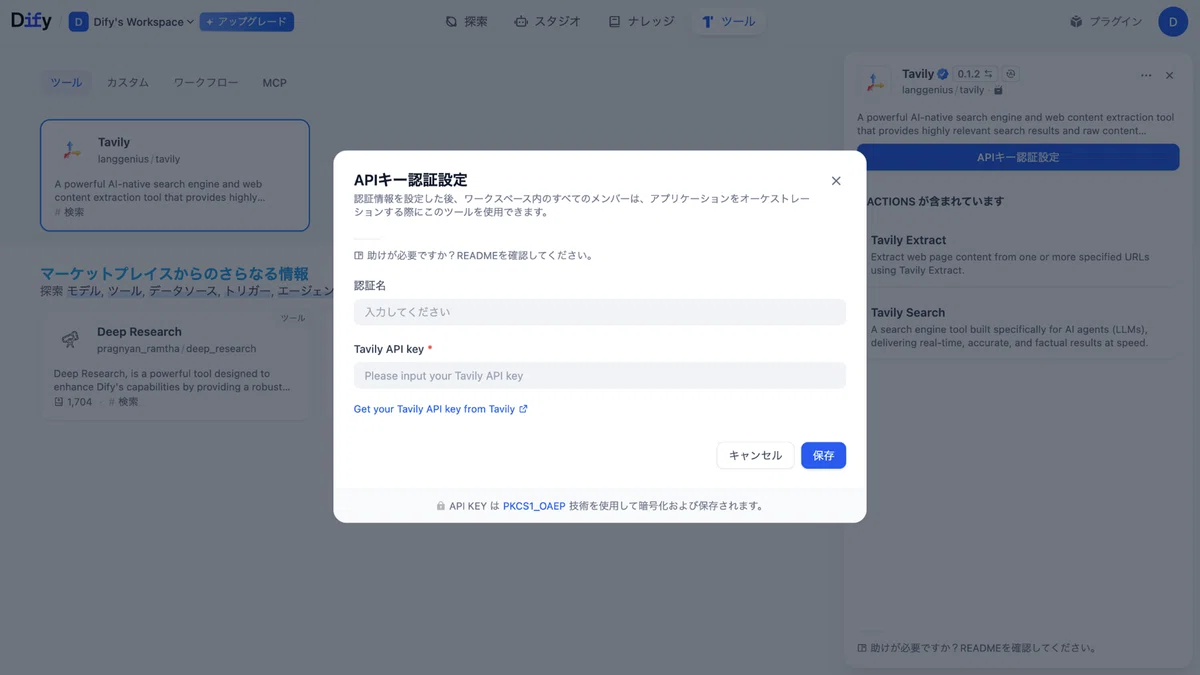Open the Tavily Extract action
This screenshot has height=675, width=1200.
point(1018,255)
